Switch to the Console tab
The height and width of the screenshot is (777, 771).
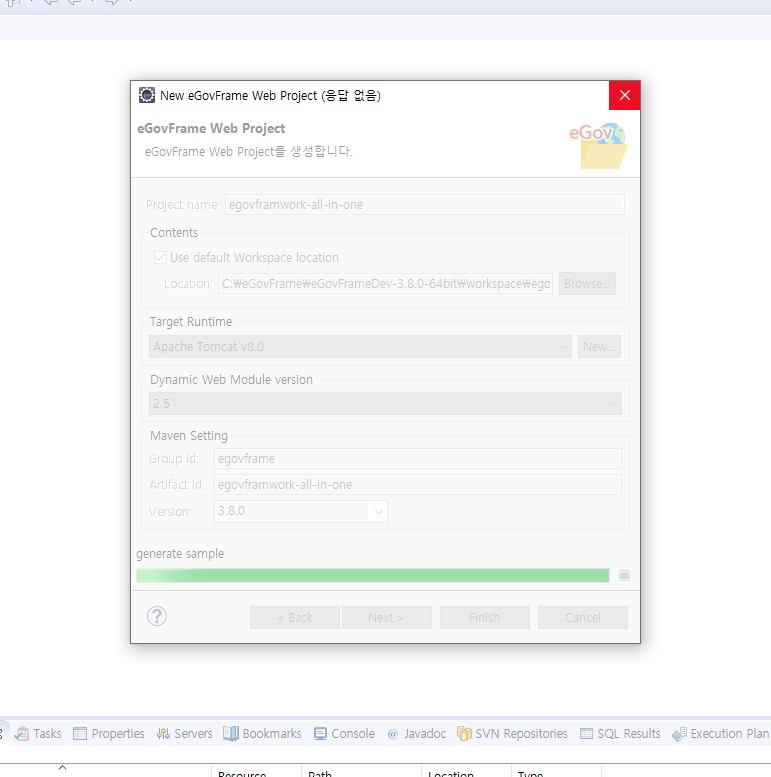click(x=344, y=733)
